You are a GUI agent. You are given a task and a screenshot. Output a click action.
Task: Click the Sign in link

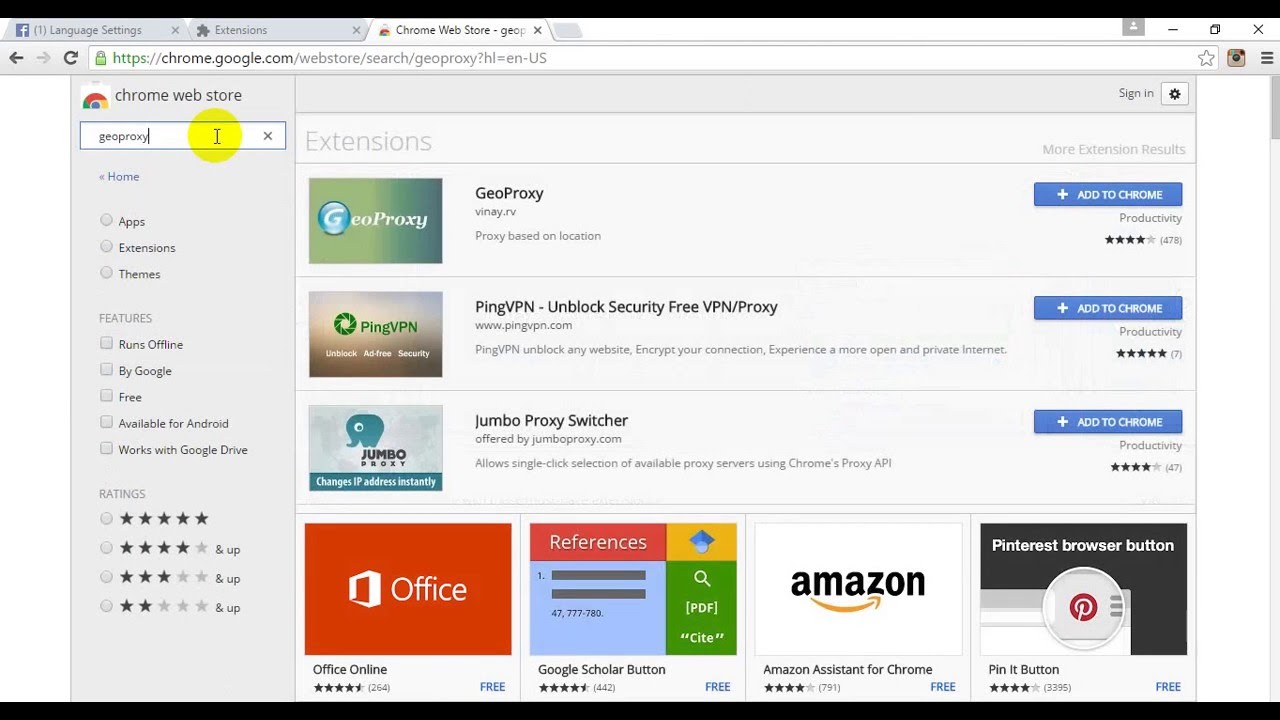click(1136, 93)
